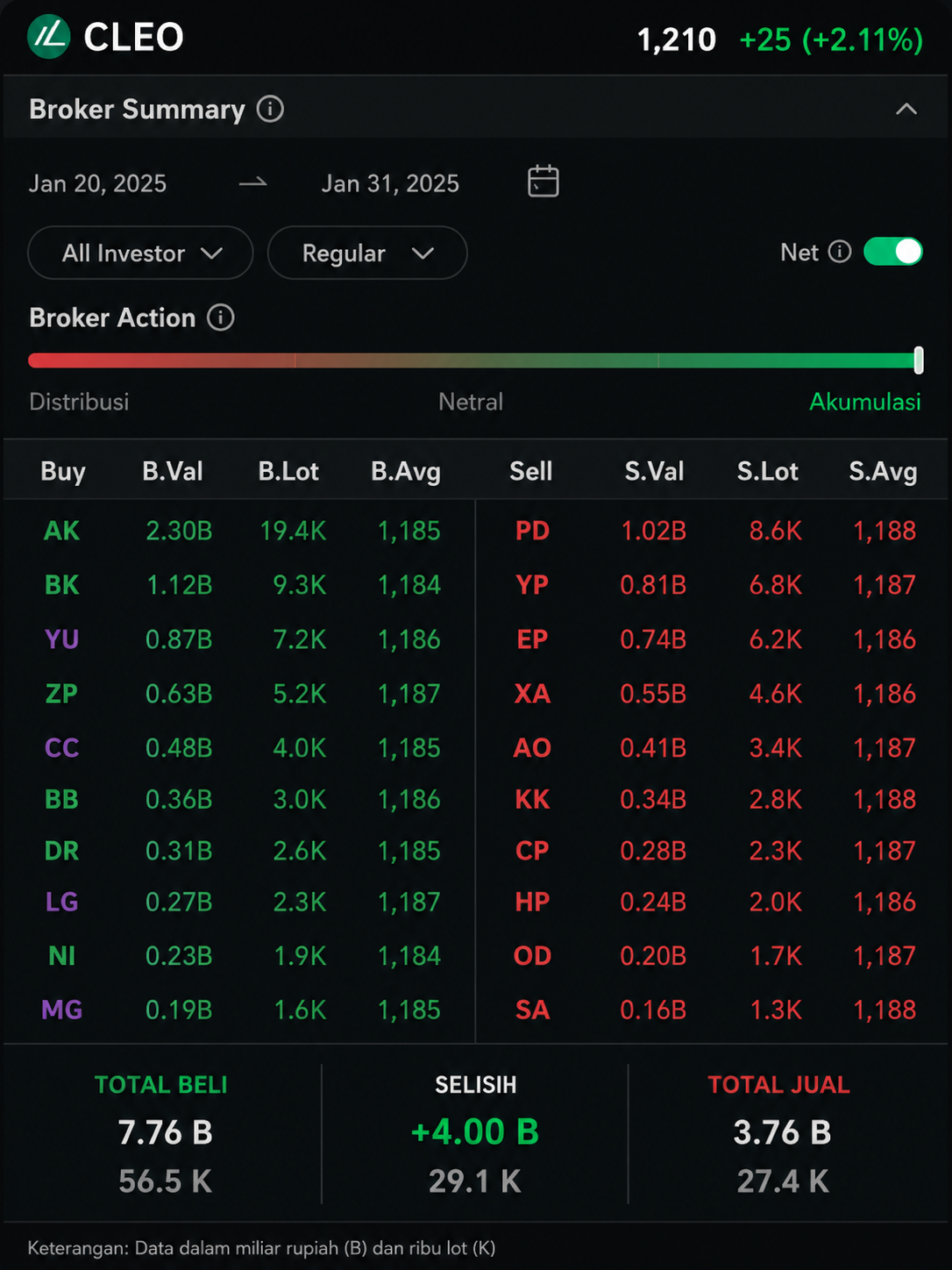Sort by the B.Avg column header
This screenshot has width=952, height=1270.
coord(405,472)
